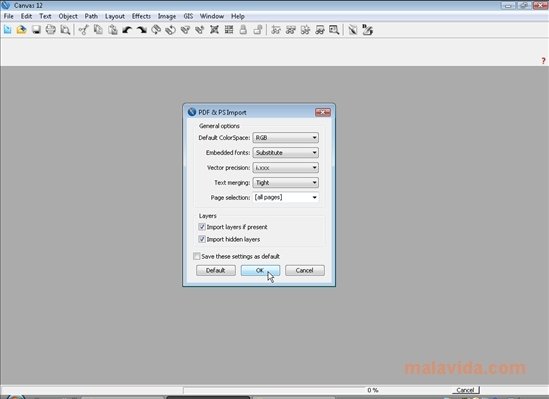Open the Object menu
Image resolution: width=549 pixels, height=399 pixels.
tap(68, 16)
